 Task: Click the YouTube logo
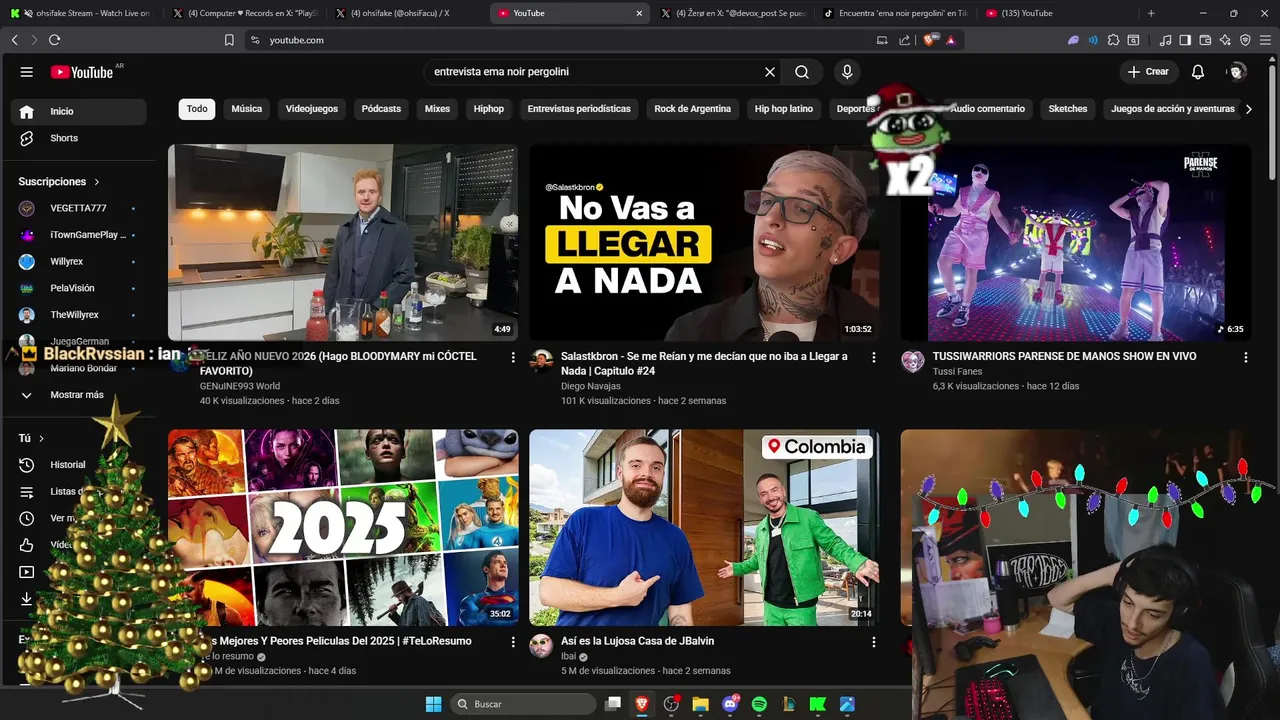tap(82, 72)
